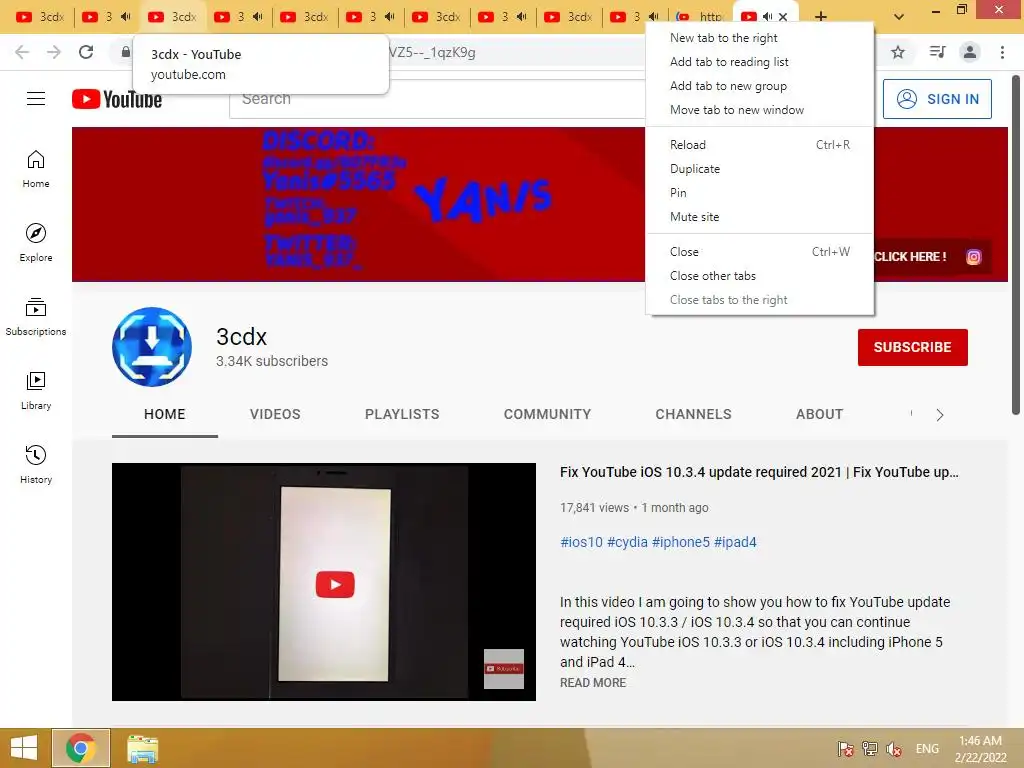This screenshot has width=1024, height=768.
Task: Open the Action Center flag tray icon
Action: click(x=846, y=749)
